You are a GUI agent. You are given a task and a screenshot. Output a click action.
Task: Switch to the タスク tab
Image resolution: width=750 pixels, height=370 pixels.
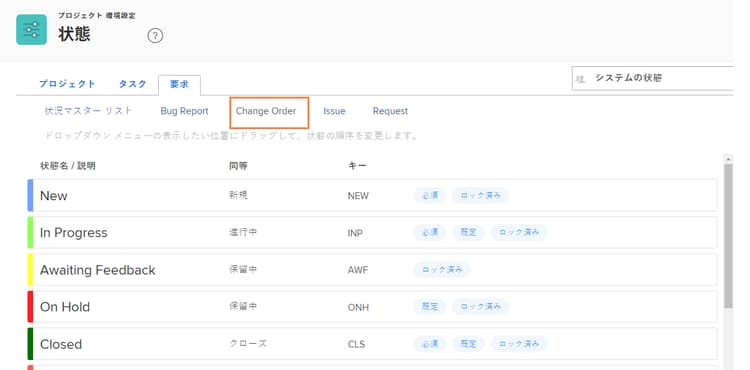pyautogui.click(x=132, y=84)
